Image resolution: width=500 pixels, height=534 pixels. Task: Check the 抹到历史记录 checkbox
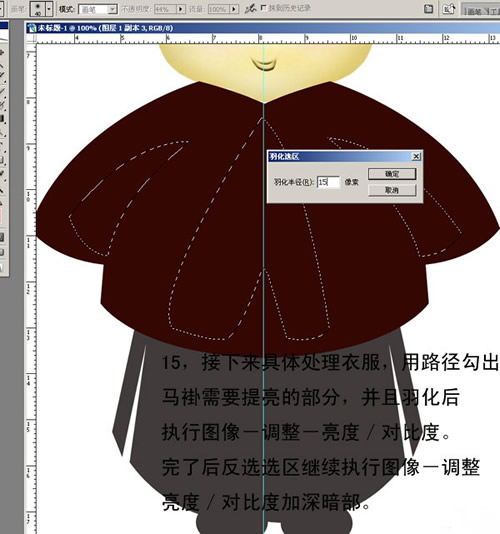(263, 7)
